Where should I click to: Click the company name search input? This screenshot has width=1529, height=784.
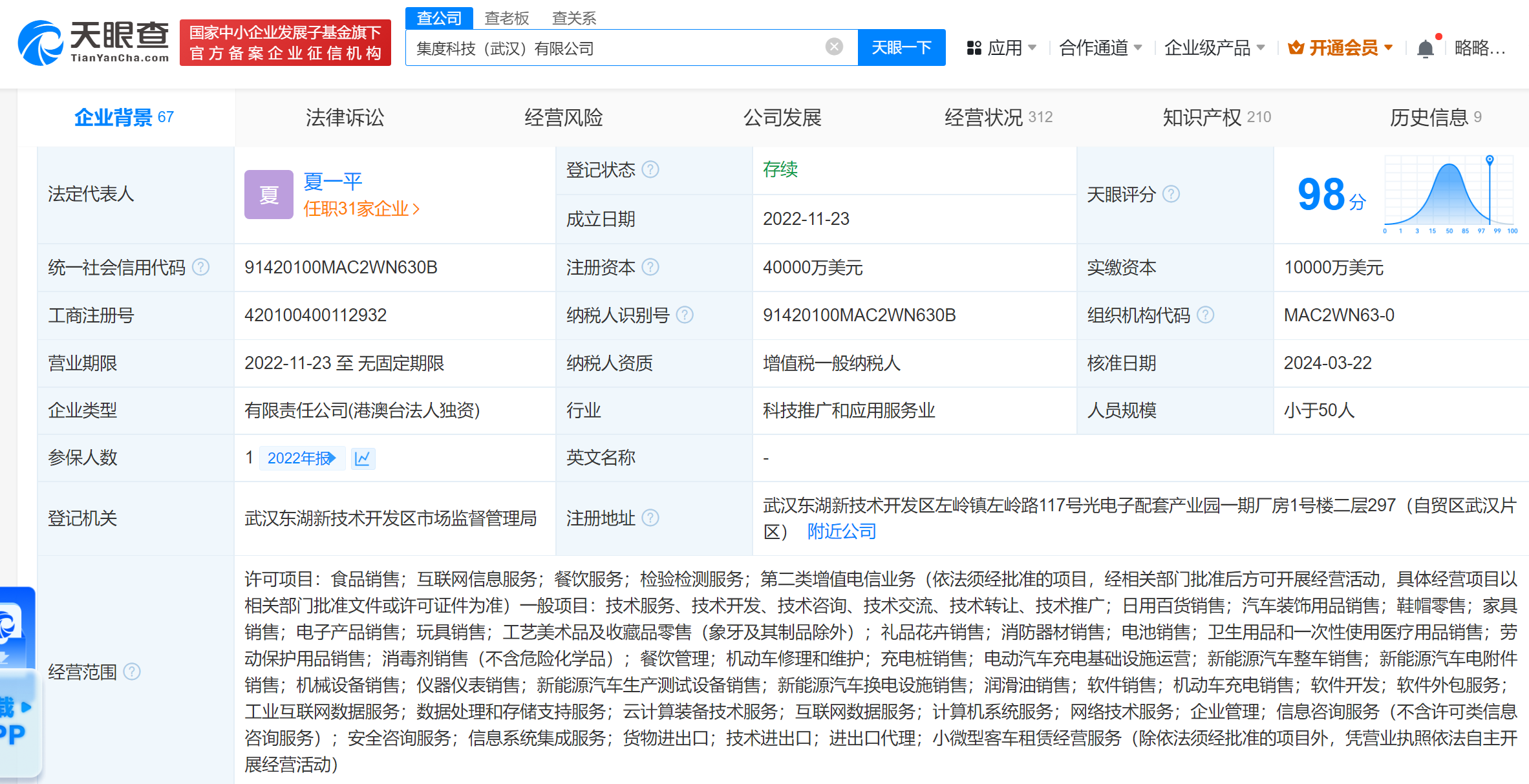614,48
